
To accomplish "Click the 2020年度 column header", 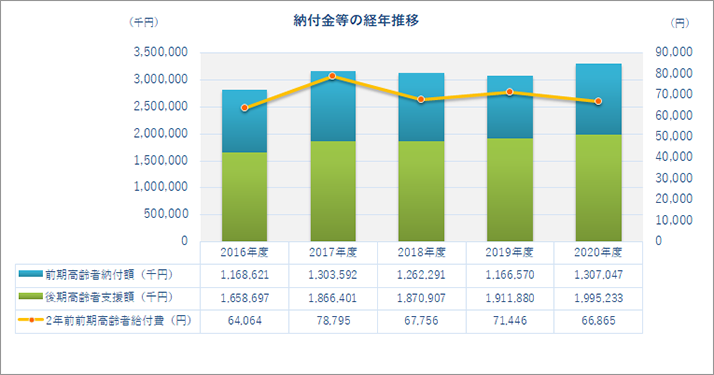I will tap(598, 253).
